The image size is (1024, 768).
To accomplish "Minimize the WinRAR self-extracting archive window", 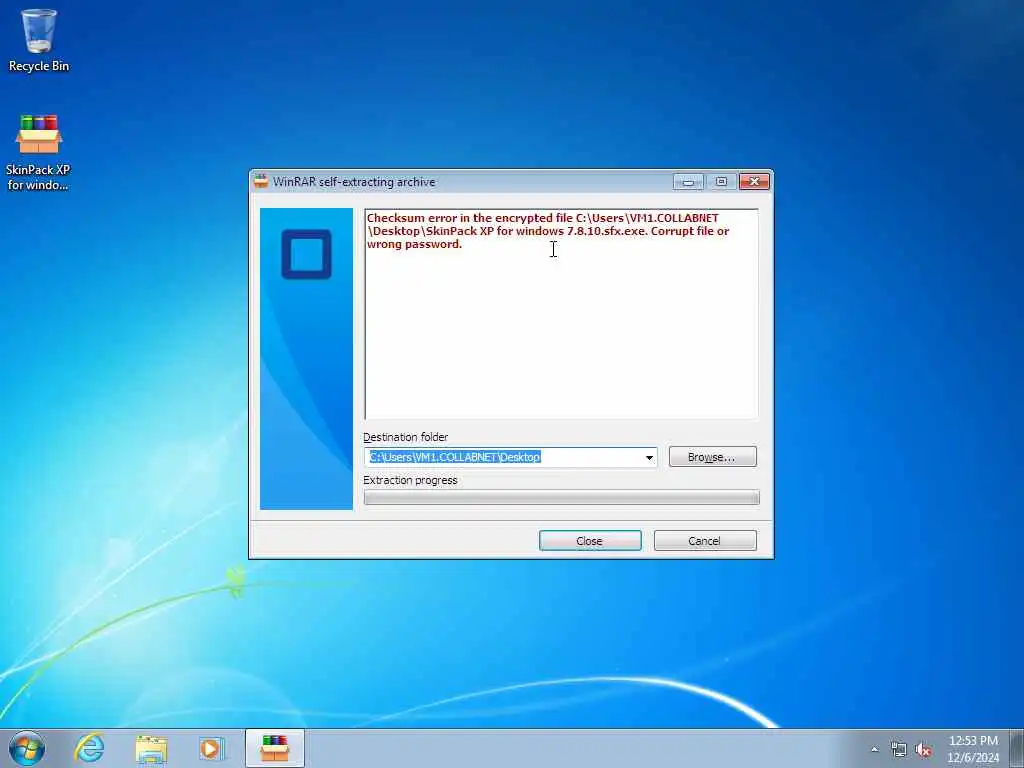I will pyautogui.click(x=688, y=182).
